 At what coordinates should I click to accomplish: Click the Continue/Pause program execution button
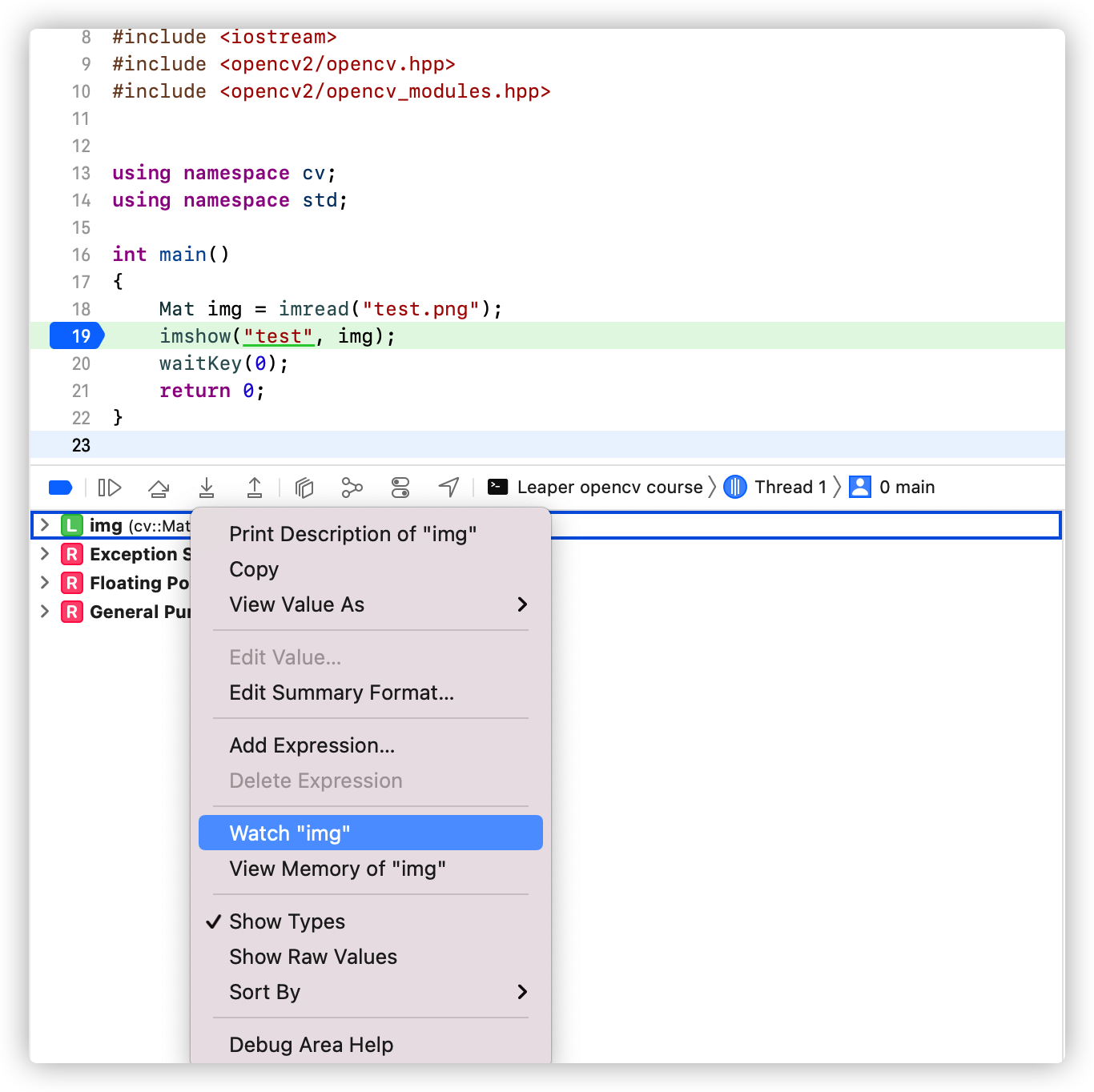(x=110, y=488)
